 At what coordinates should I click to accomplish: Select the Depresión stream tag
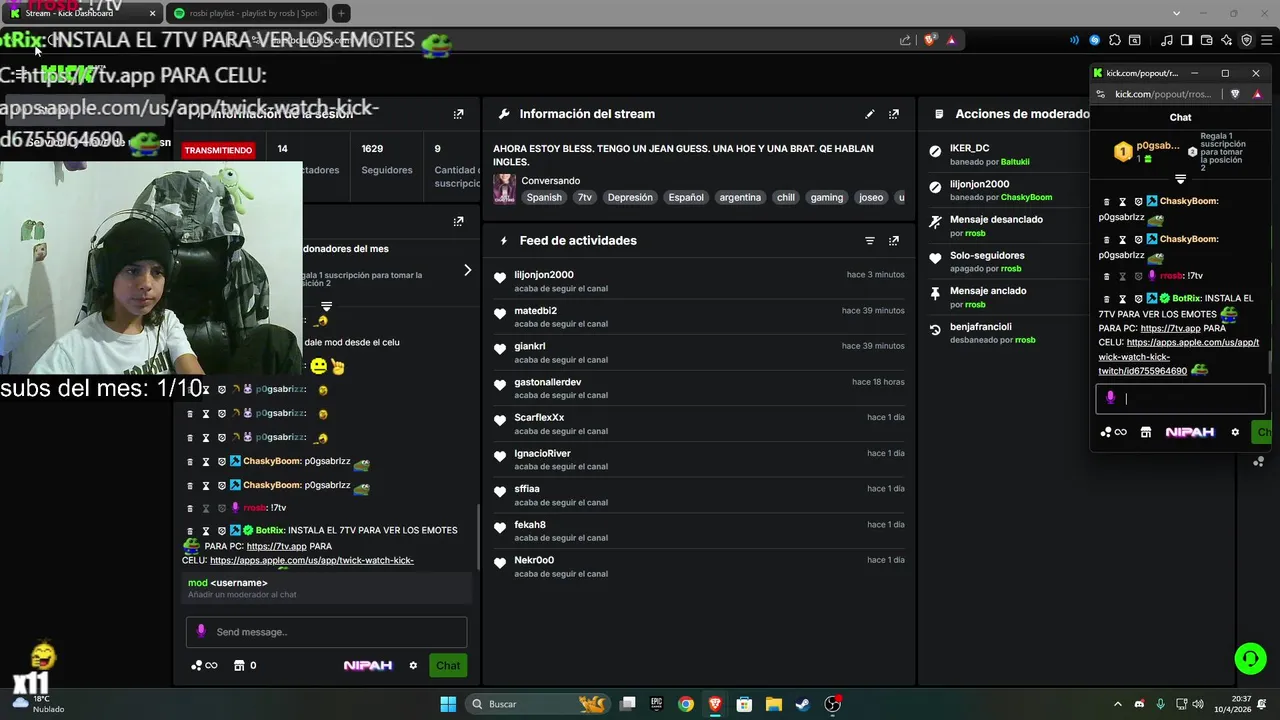coord(630,198)
